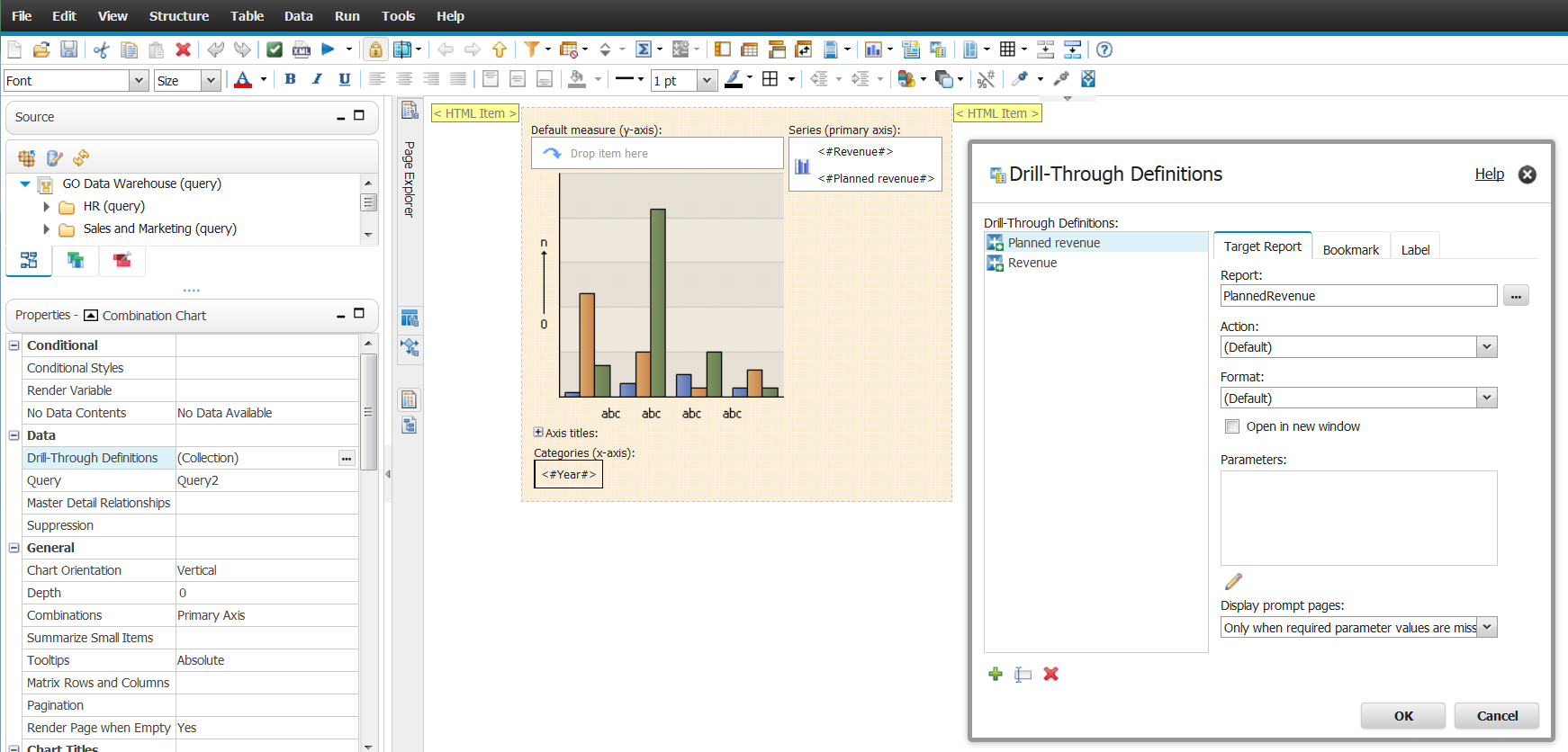Toggle the padlock locked-items icon
Screen dimensions: 1568x752
(375, 49)
